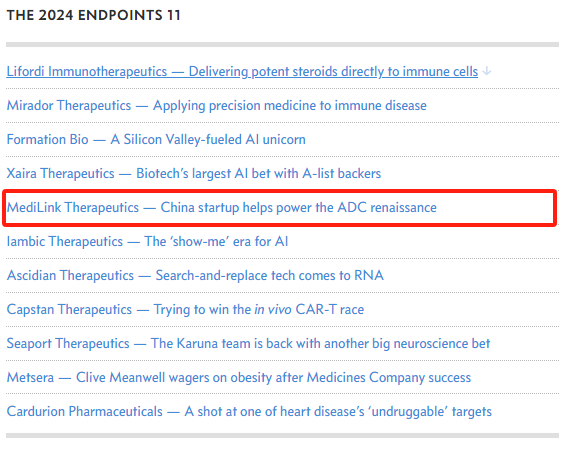Click the 'THE 2024 ENDPOINTS 11' heading
The height and width of the screenshot is (451, 567).
[x=94, y=15]
